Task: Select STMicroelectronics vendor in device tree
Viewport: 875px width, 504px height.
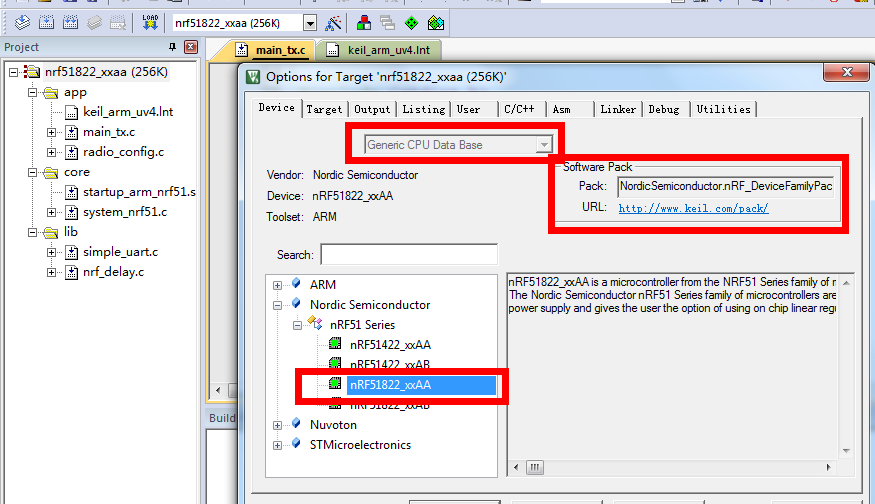Action: [x=360, y=445]
